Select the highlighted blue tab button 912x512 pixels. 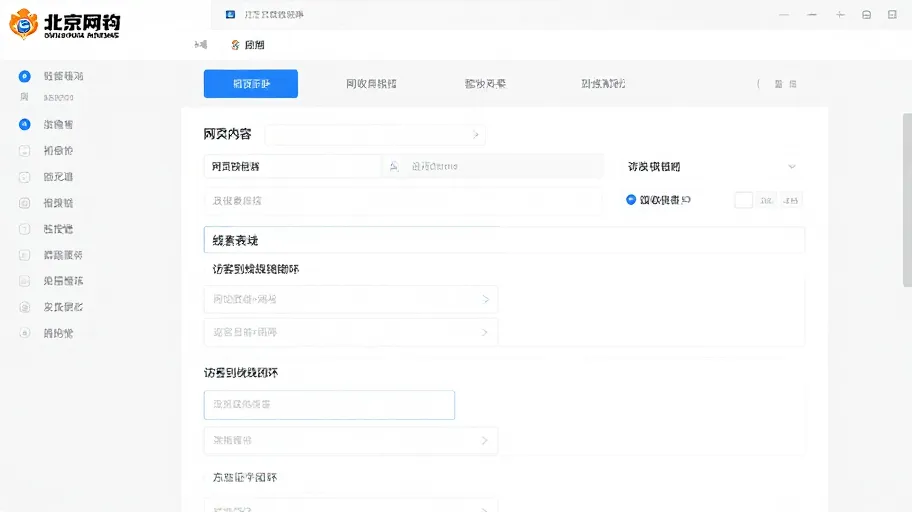pos(251,84)
